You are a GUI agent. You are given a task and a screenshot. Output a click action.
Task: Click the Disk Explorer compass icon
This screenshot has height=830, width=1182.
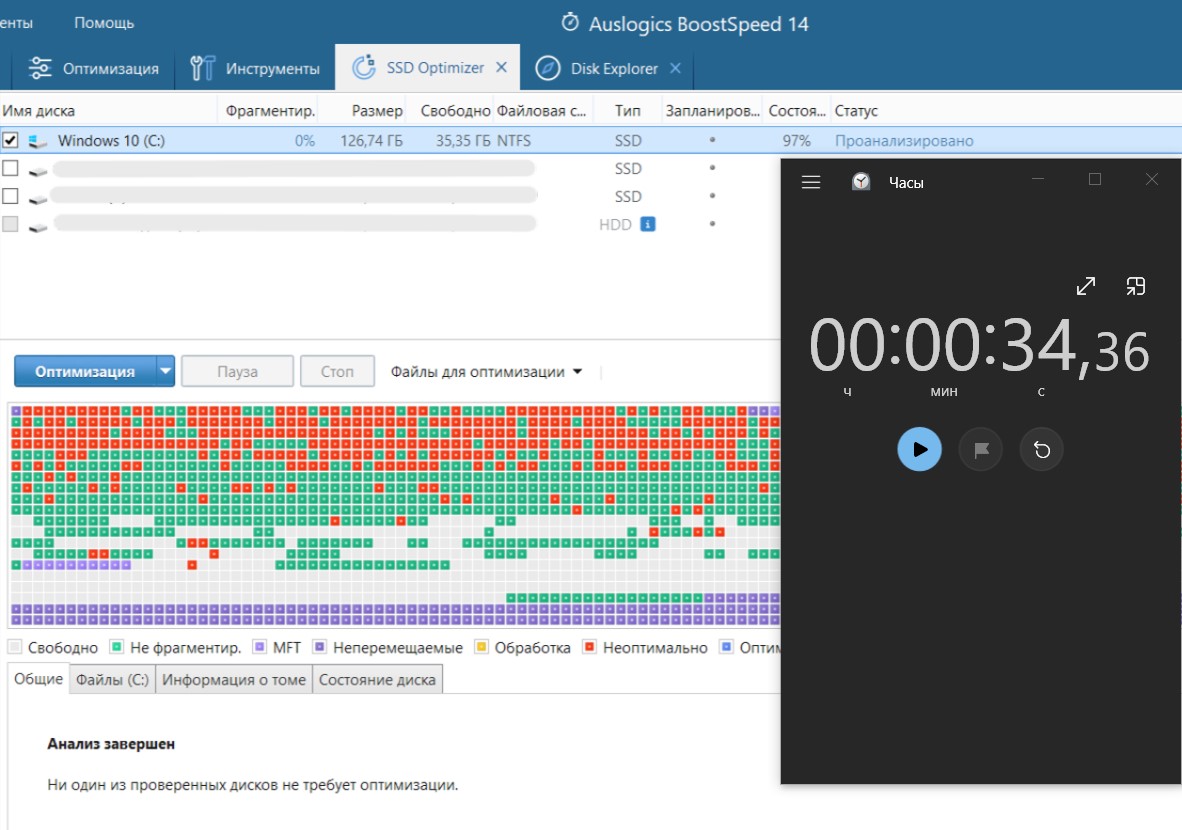[547, 69]
